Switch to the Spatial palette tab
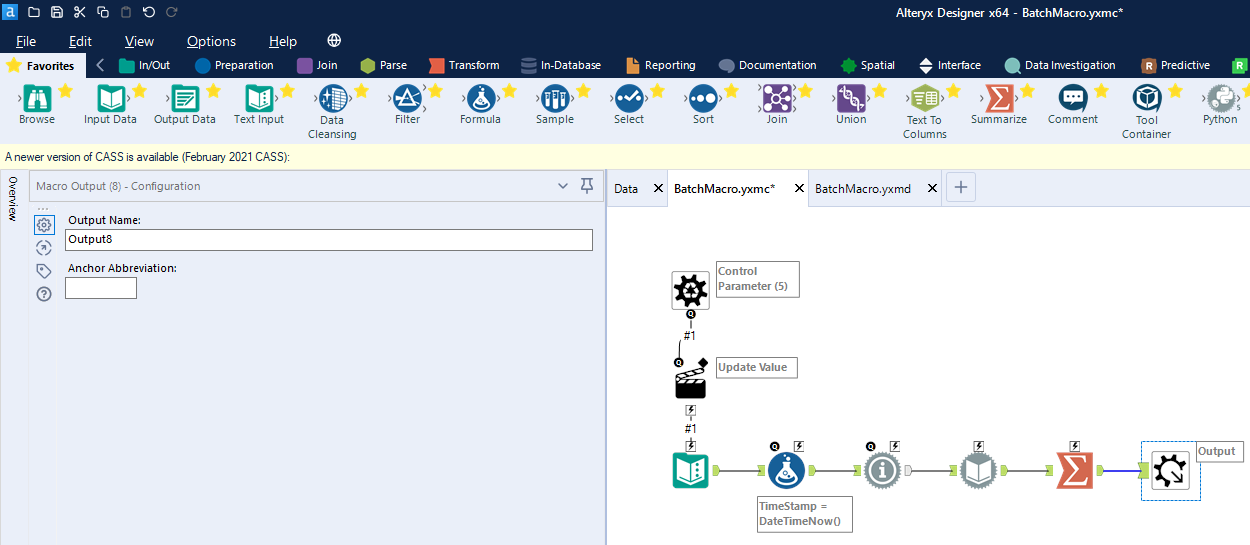This screenshot has height=545, width=1250. pyautogui.click(x=868, y=65)
